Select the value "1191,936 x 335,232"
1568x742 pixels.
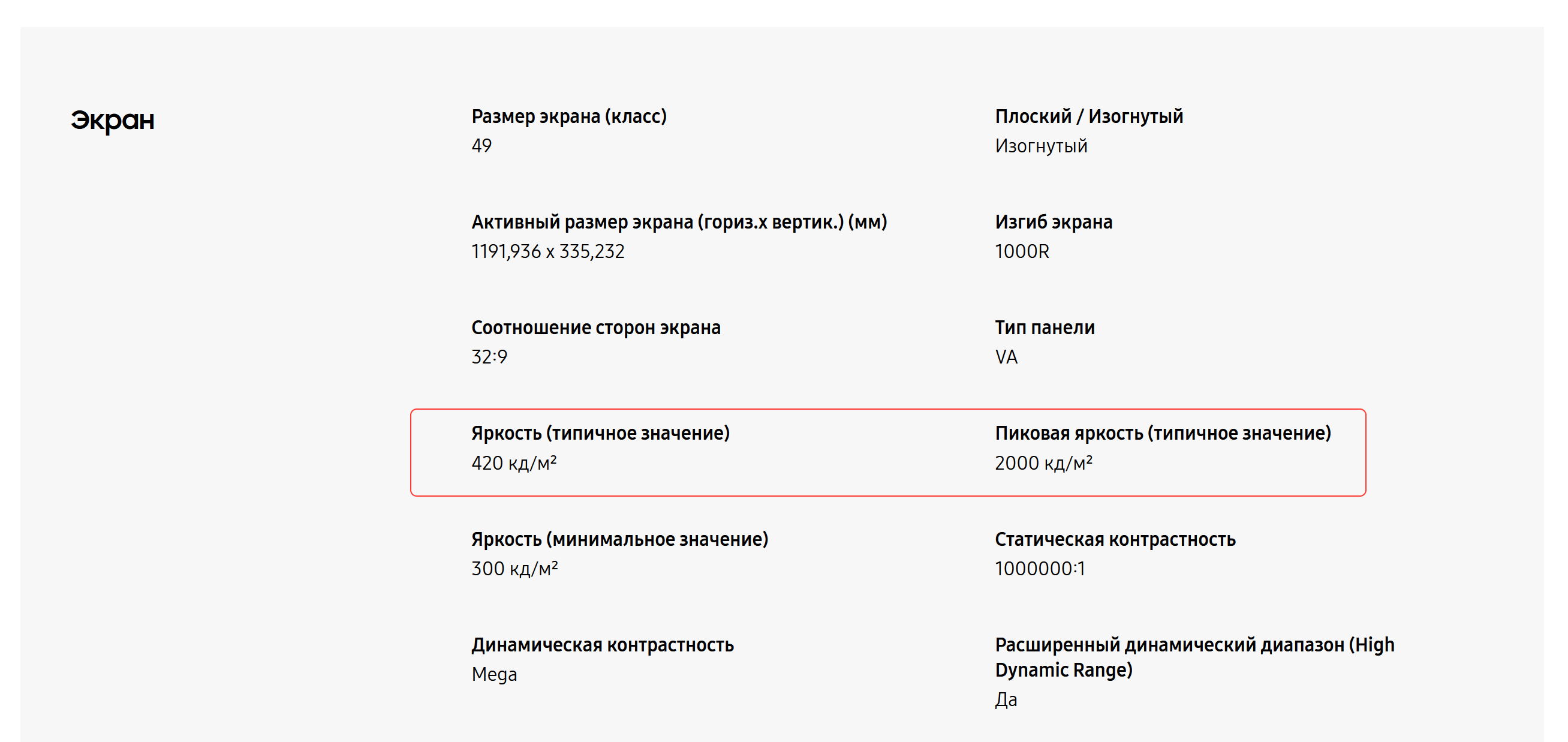tap(548, 251)
